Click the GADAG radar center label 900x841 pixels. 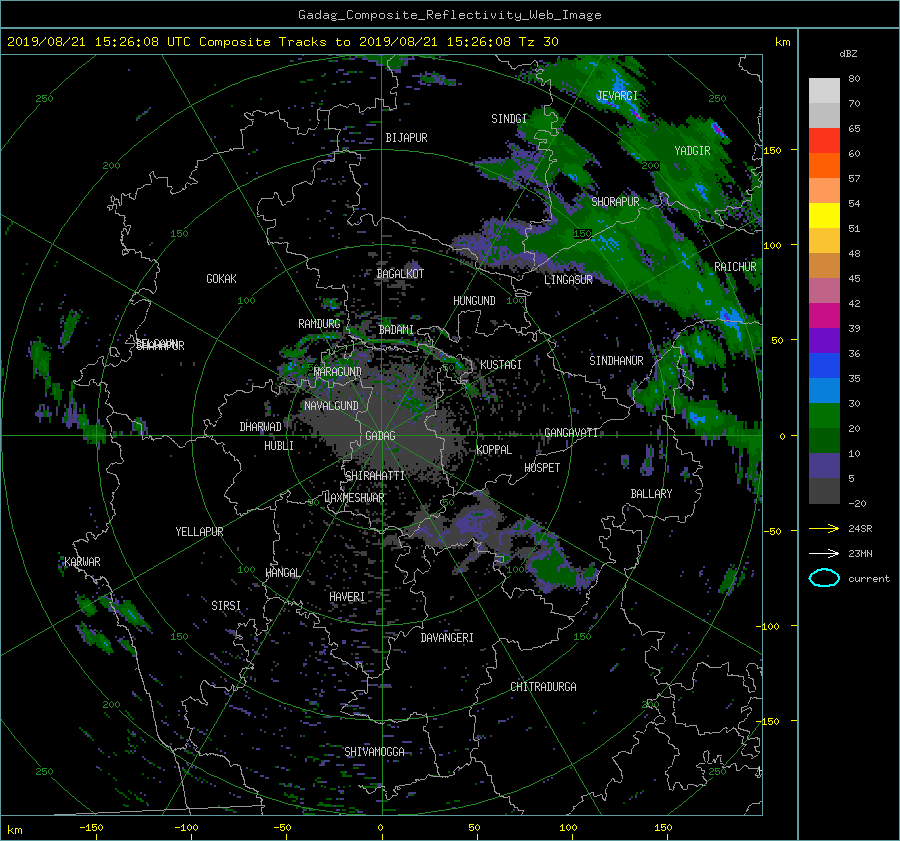pyautogui.click(x=380, y=436)
